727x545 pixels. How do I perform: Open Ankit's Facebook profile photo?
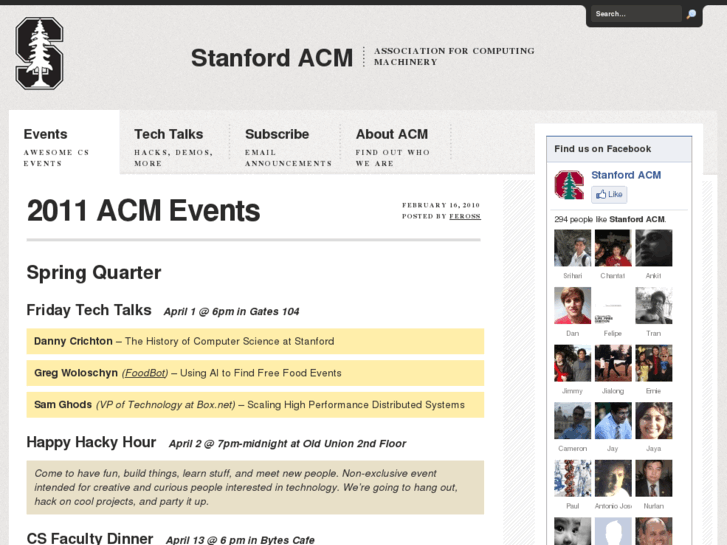click(x=653, y=248)
